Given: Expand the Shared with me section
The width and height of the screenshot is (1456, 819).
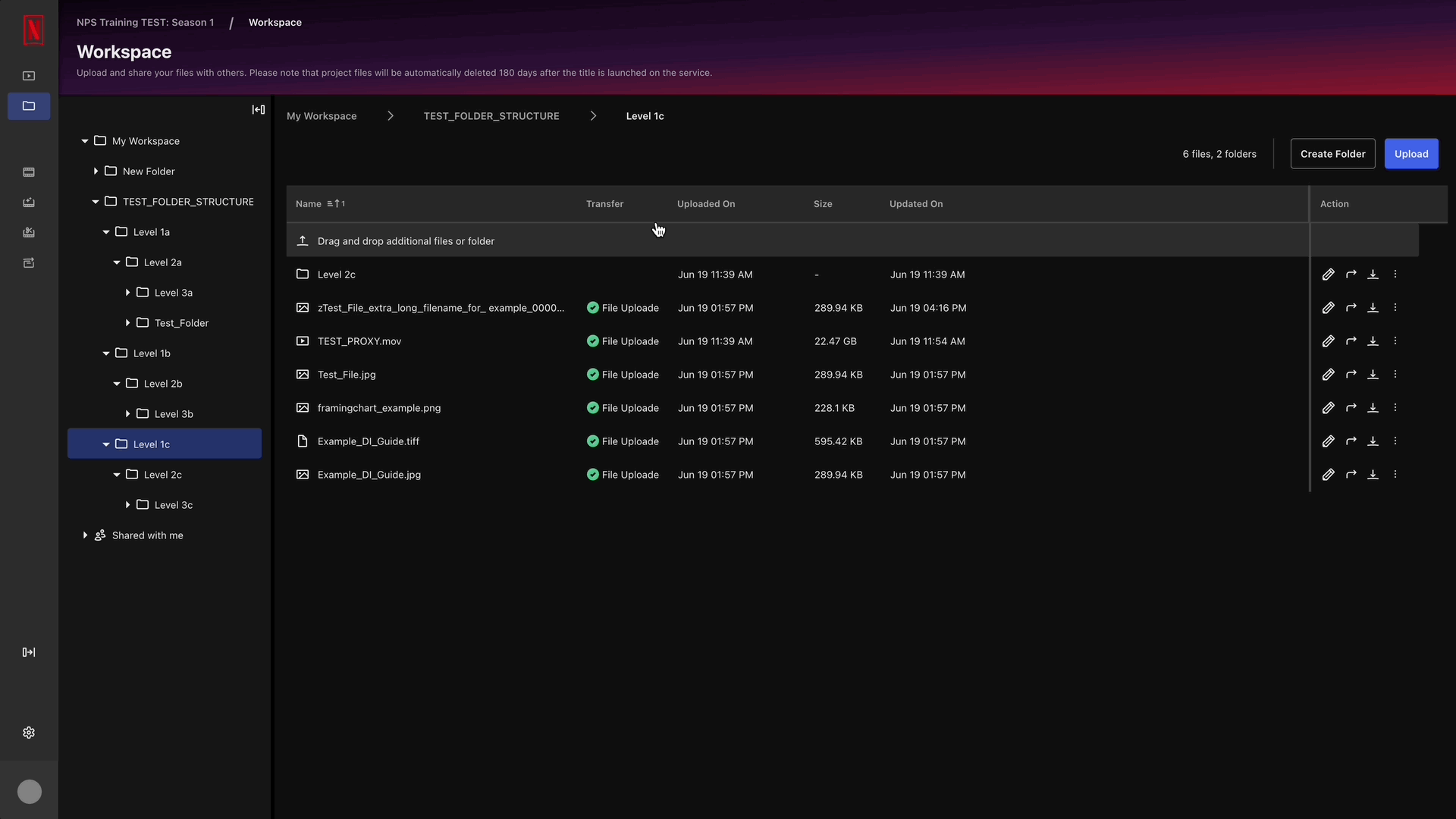Looking at the screenshot, I should (x=84, y=535).
